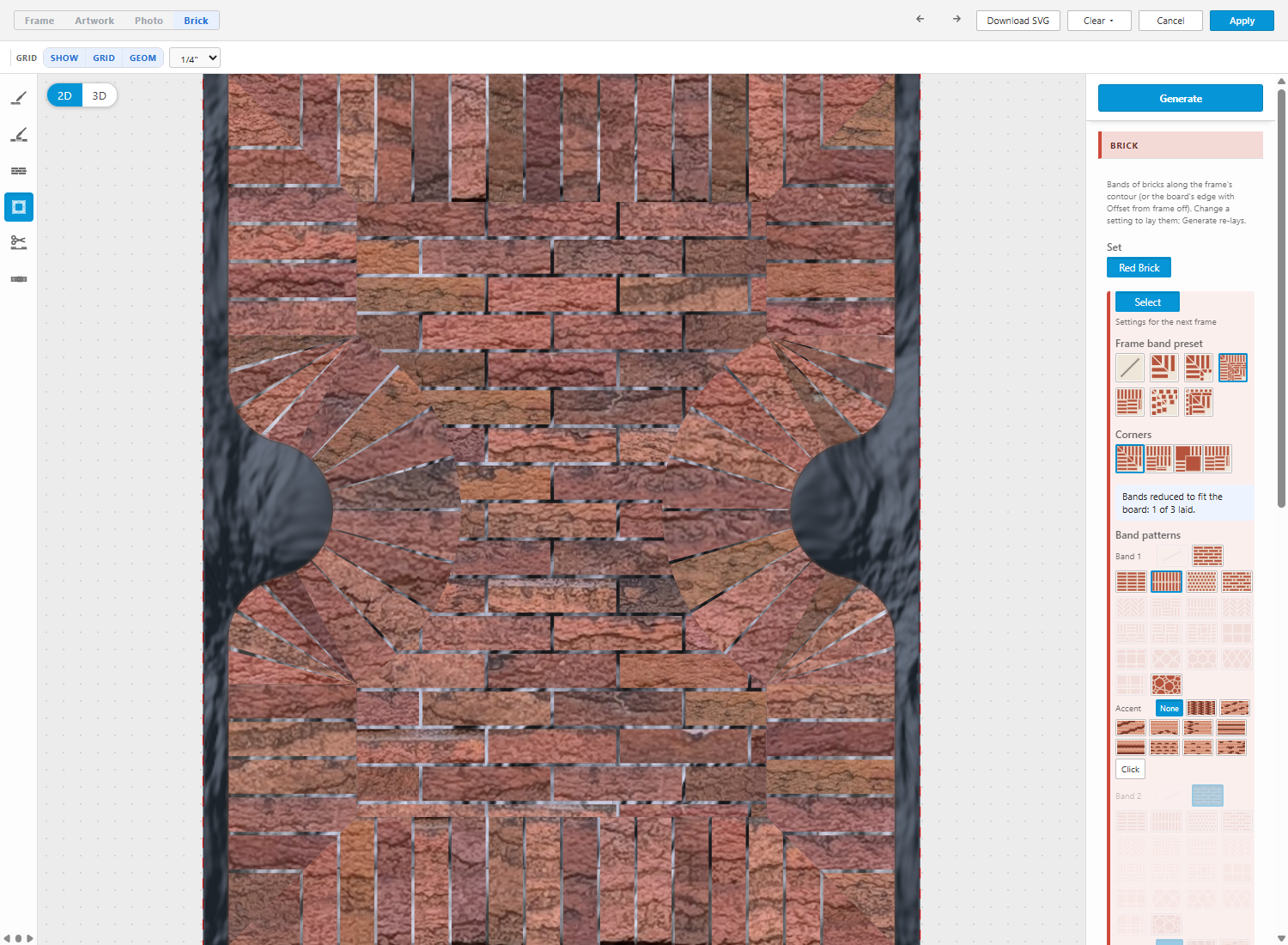Choose the highlighted nested-corner frame band preset
Viewport: 1288px width, 945px height.
pyautogui.click(x=1233, y=368)
